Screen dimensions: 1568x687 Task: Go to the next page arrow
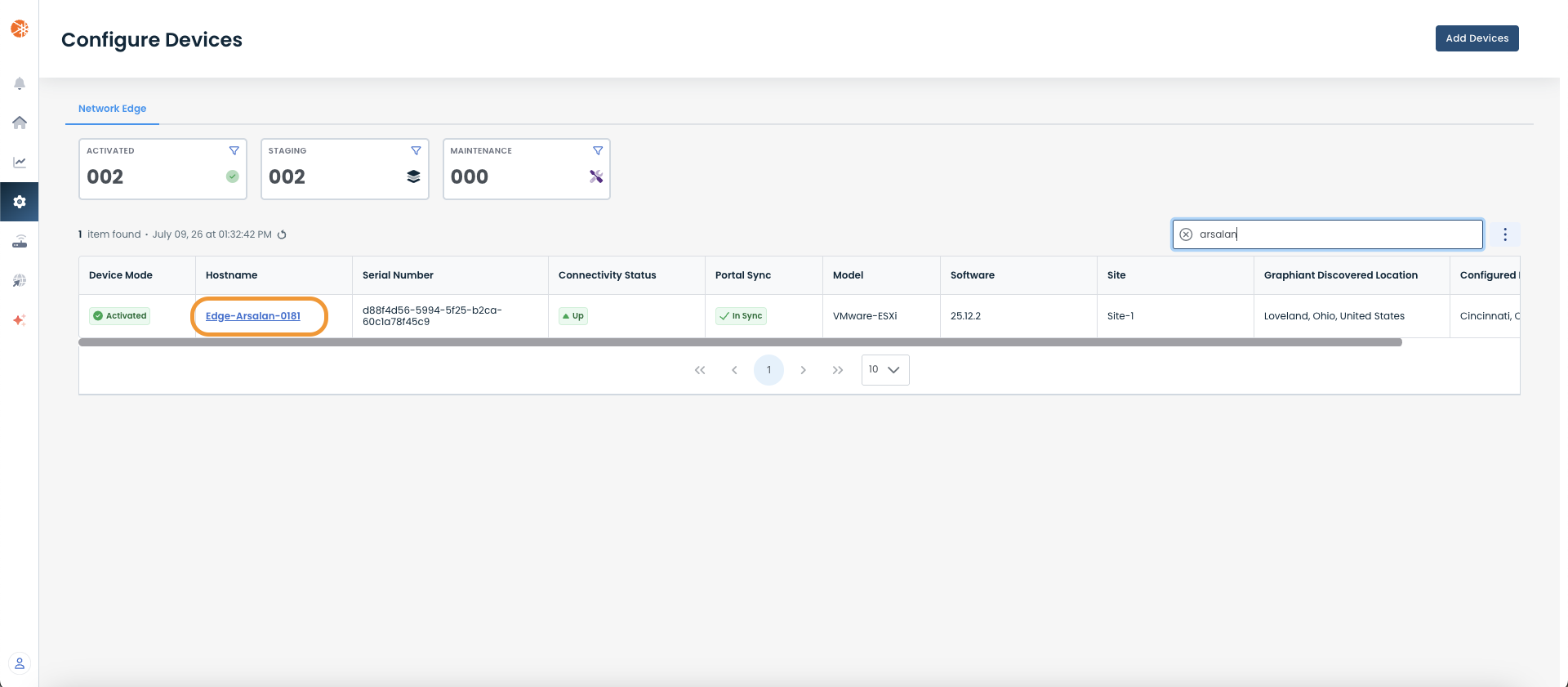coord(804,370)
